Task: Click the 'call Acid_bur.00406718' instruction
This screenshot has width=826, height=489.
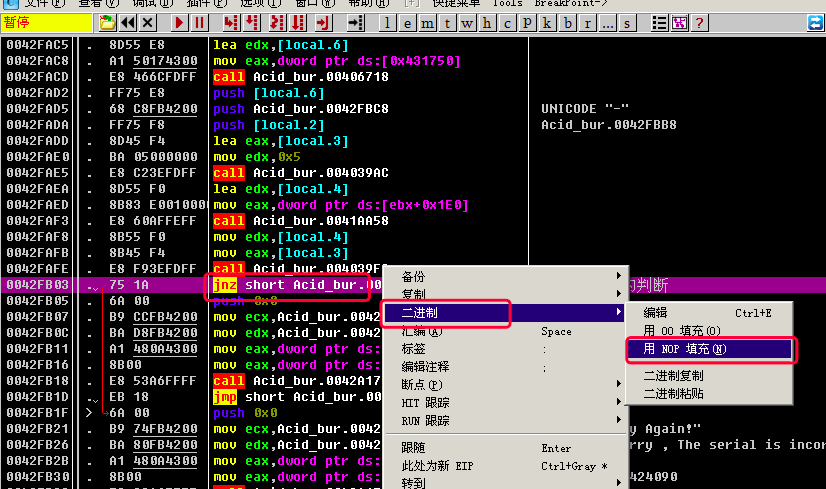Action: [301, 77]
